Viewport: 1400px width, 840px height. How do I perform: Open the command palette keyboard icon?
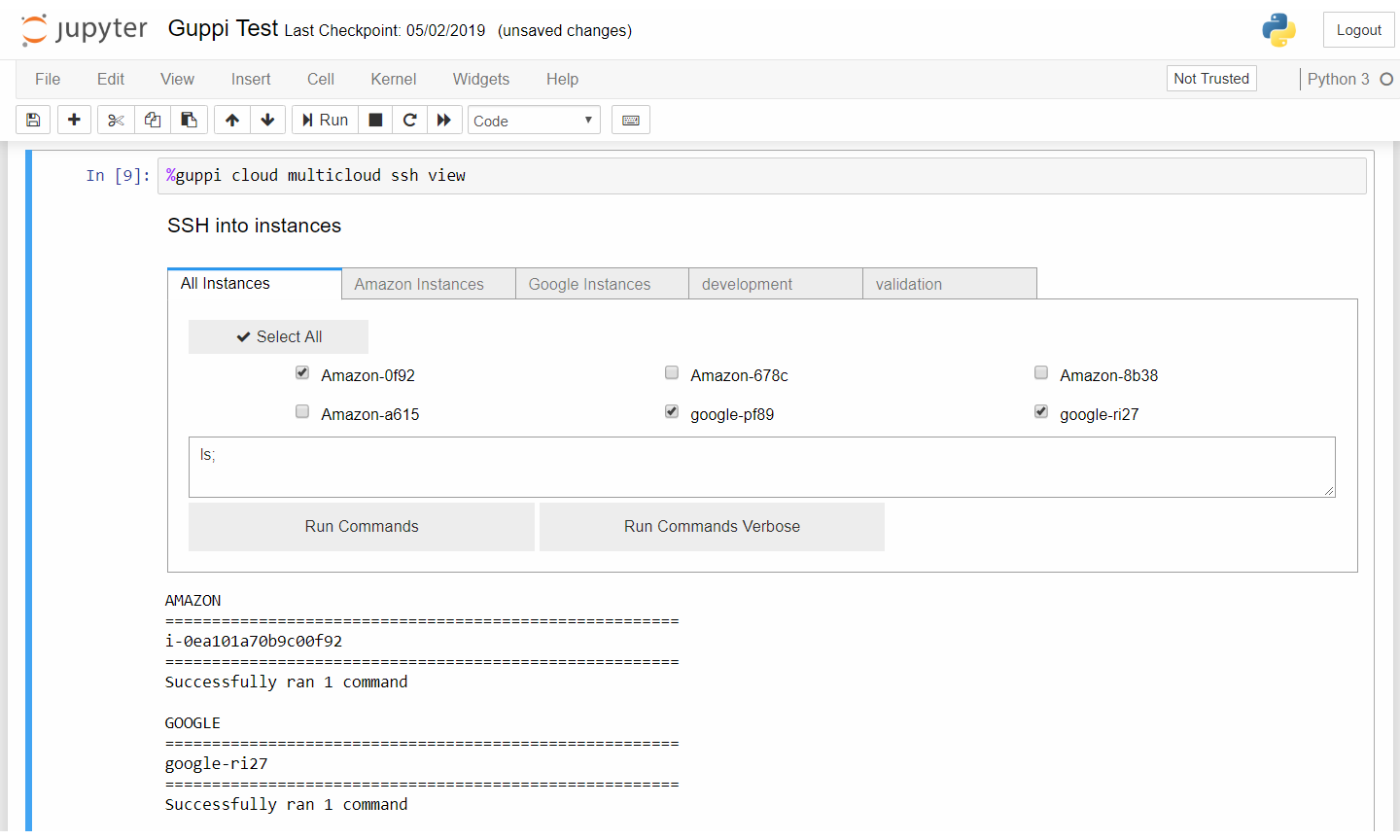pos(631,120)
